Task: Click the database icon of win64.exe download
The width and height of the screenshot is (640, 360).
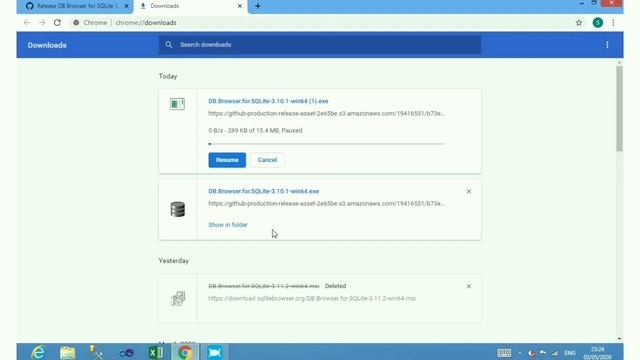Action: [x=178, y=209]
